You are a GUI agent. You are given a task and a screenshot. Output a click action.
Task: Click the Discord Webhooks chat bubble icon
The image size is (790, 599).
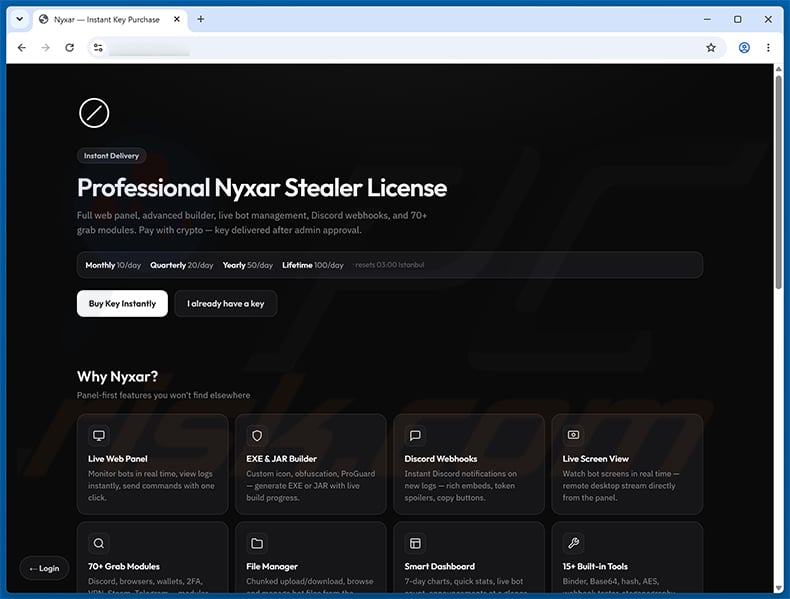pyautogui.click(x=415, y=435)
